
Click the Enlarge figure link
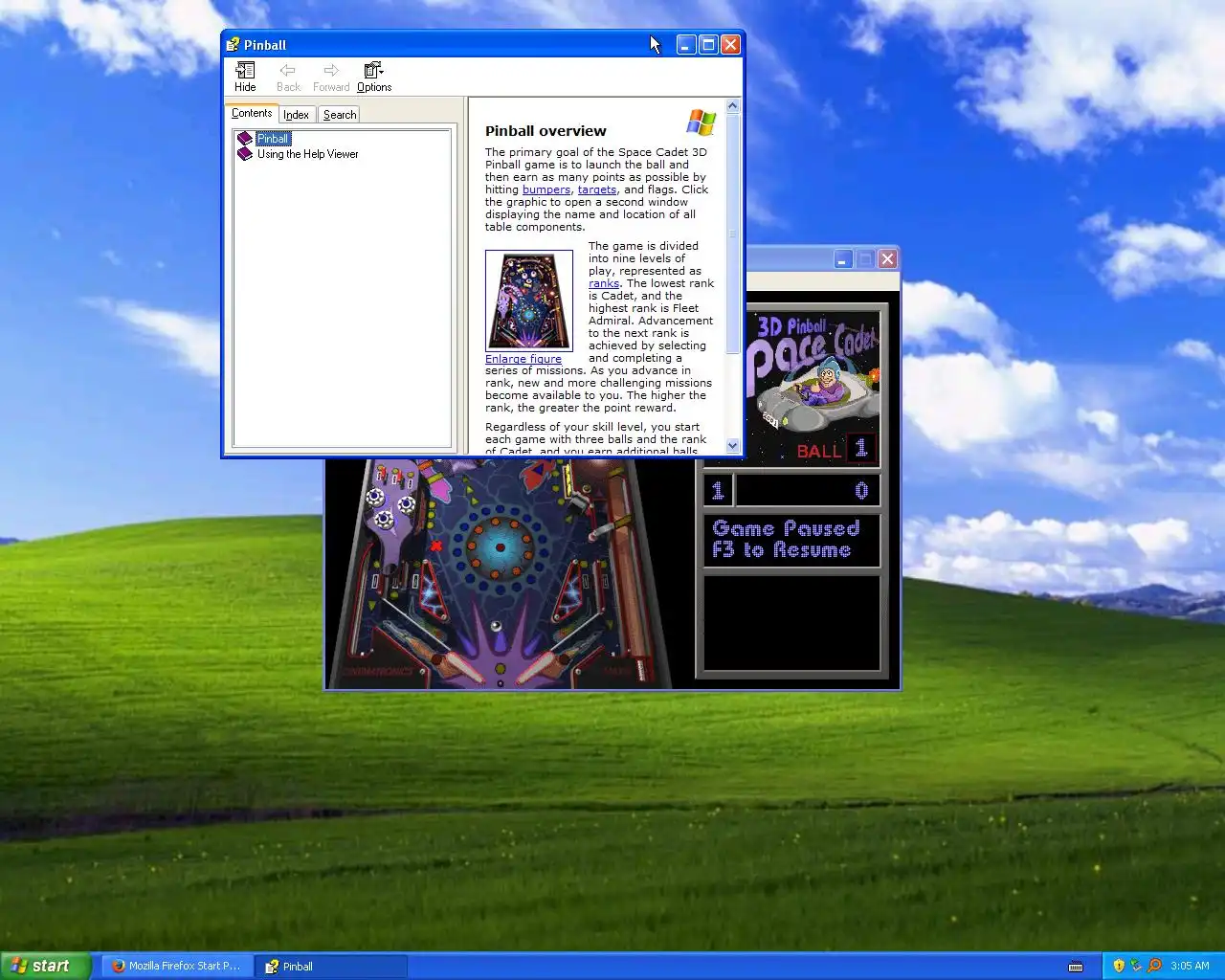[523, 359]
